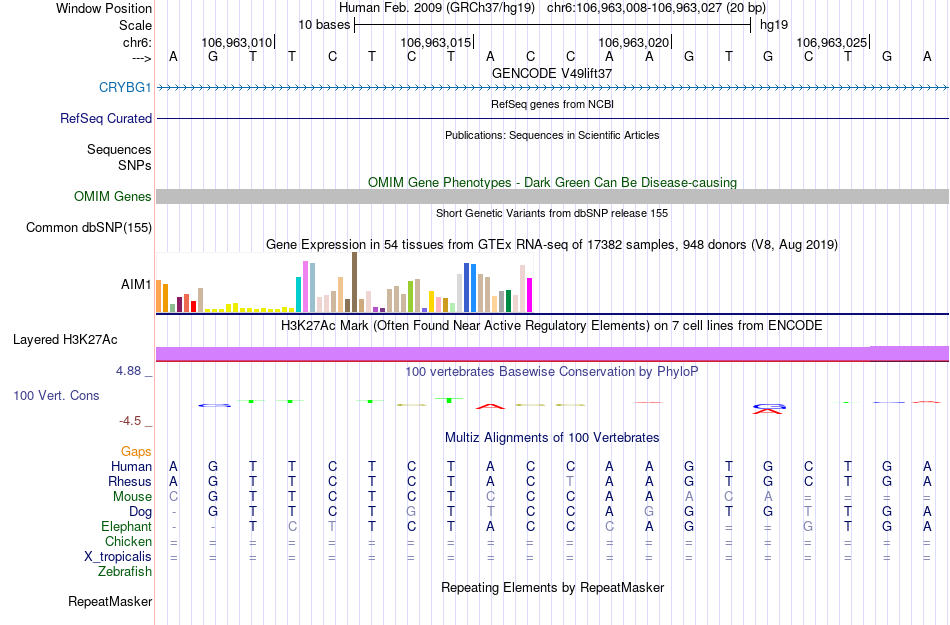The image size is (950, 625).
Task: Click position label 106,963,010
Action: (237, 42)
